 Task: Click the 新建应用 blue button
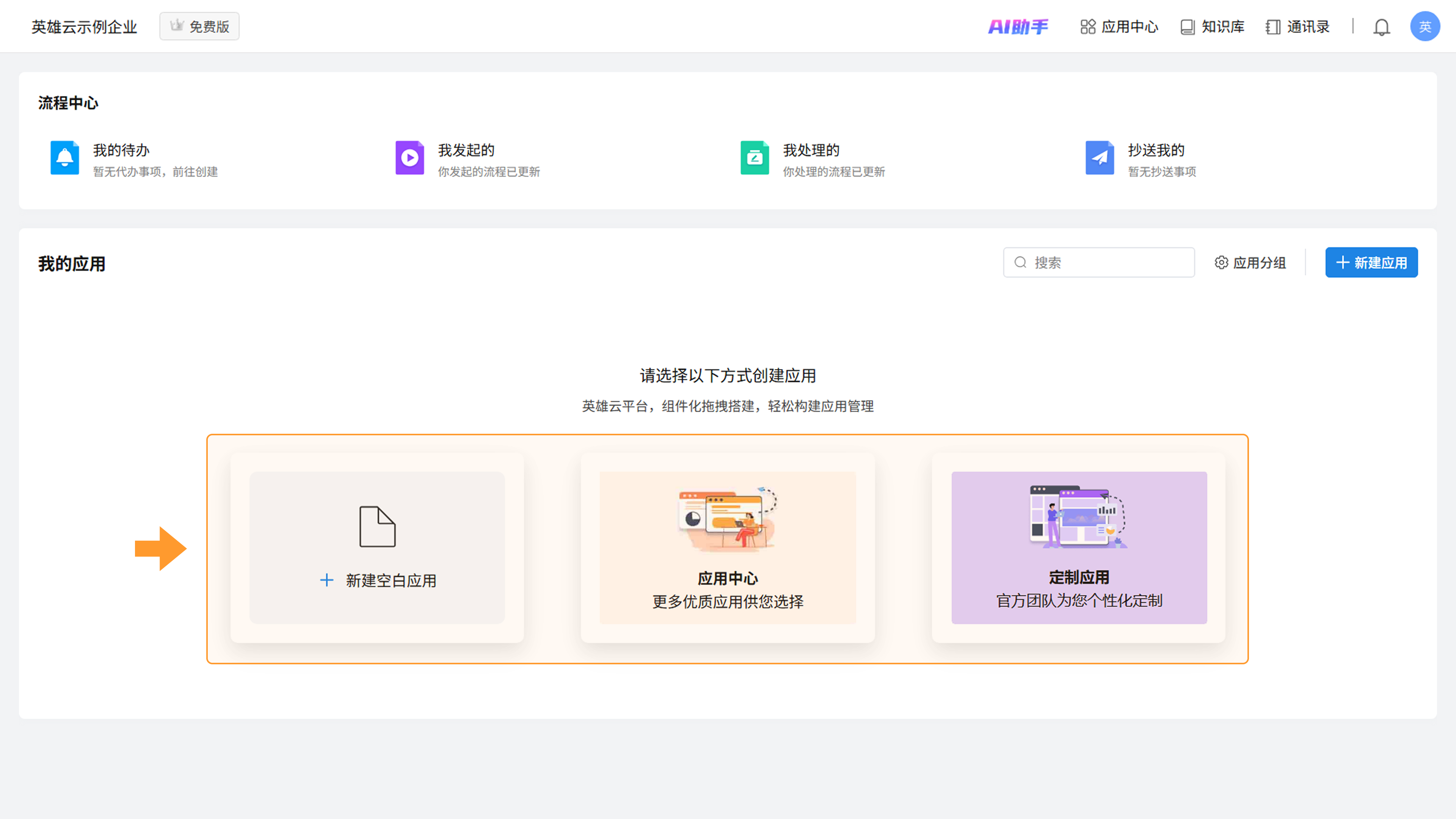[1371, 263]
